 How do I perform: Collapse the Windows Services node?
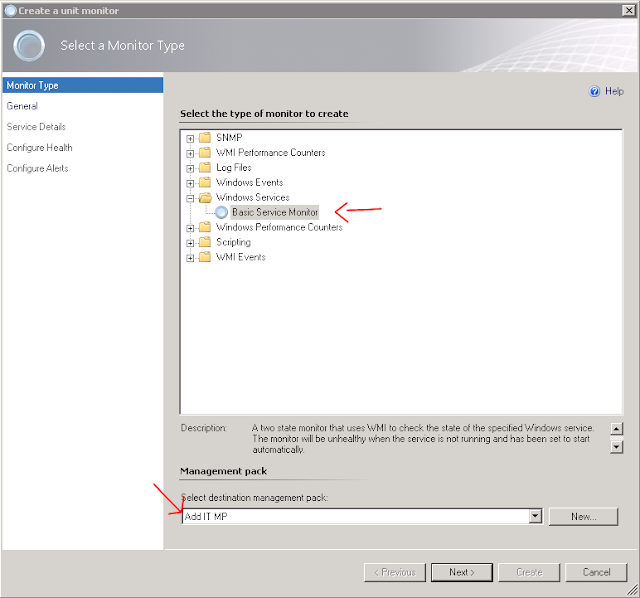tap(190, 198)
